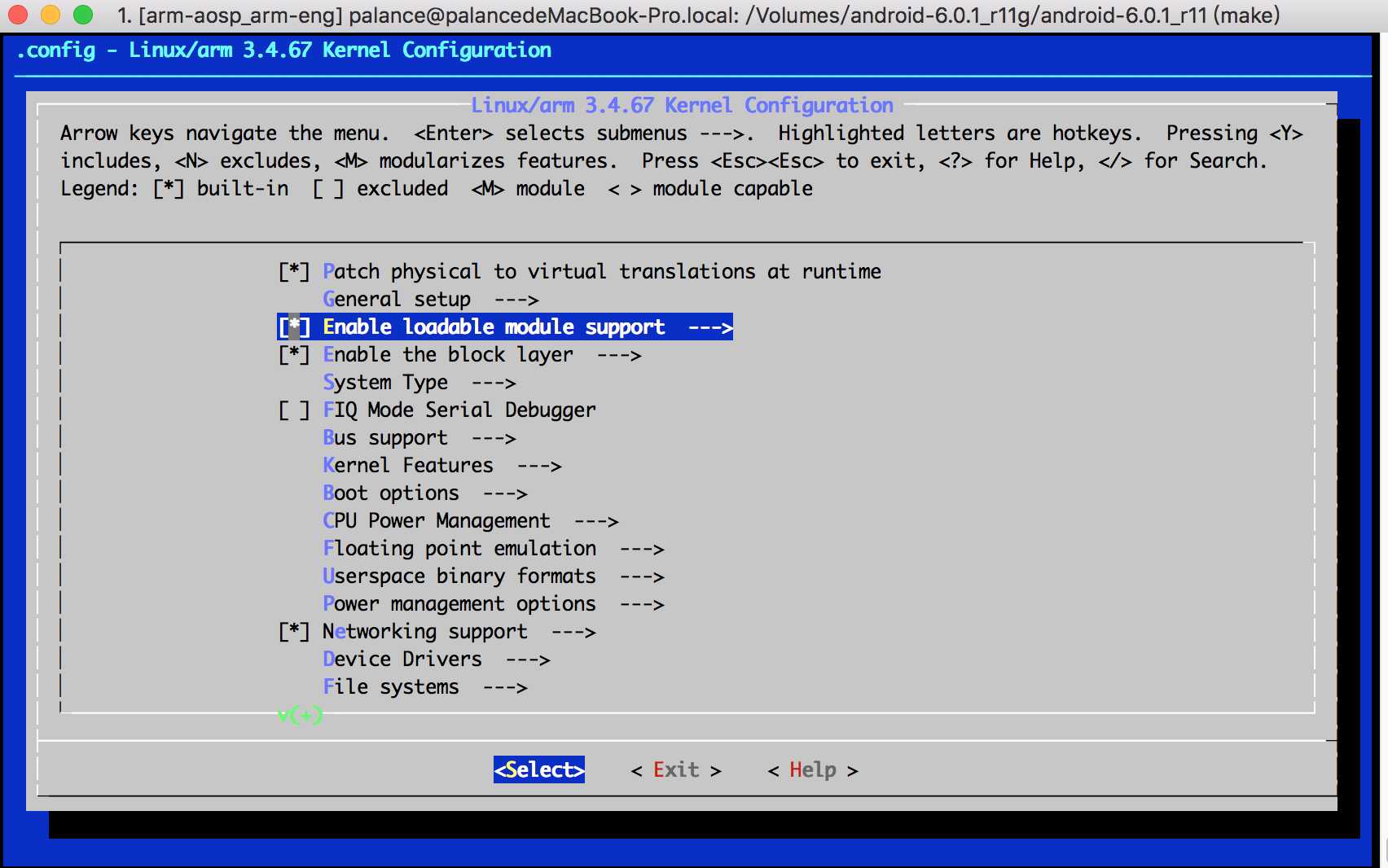Select Power management options item
1388x868 pixels.
pyautogui.click(x=493, y=603)
